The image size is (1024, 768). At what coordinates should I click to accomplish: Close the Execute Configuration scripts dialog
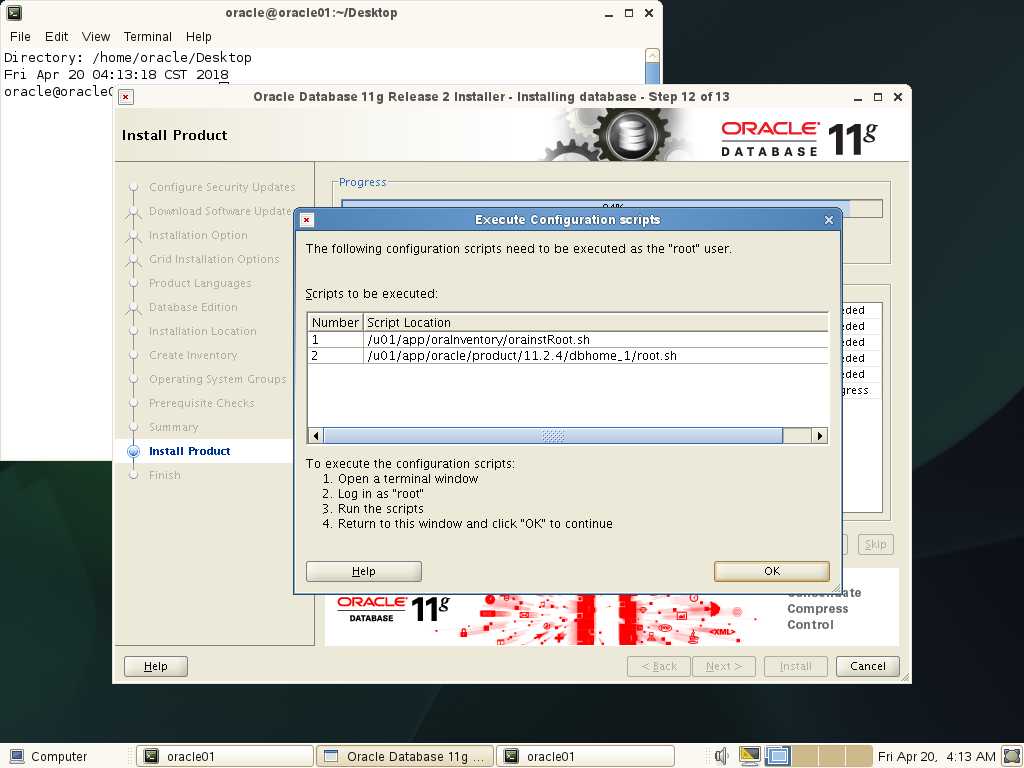(x=829, y=220)
